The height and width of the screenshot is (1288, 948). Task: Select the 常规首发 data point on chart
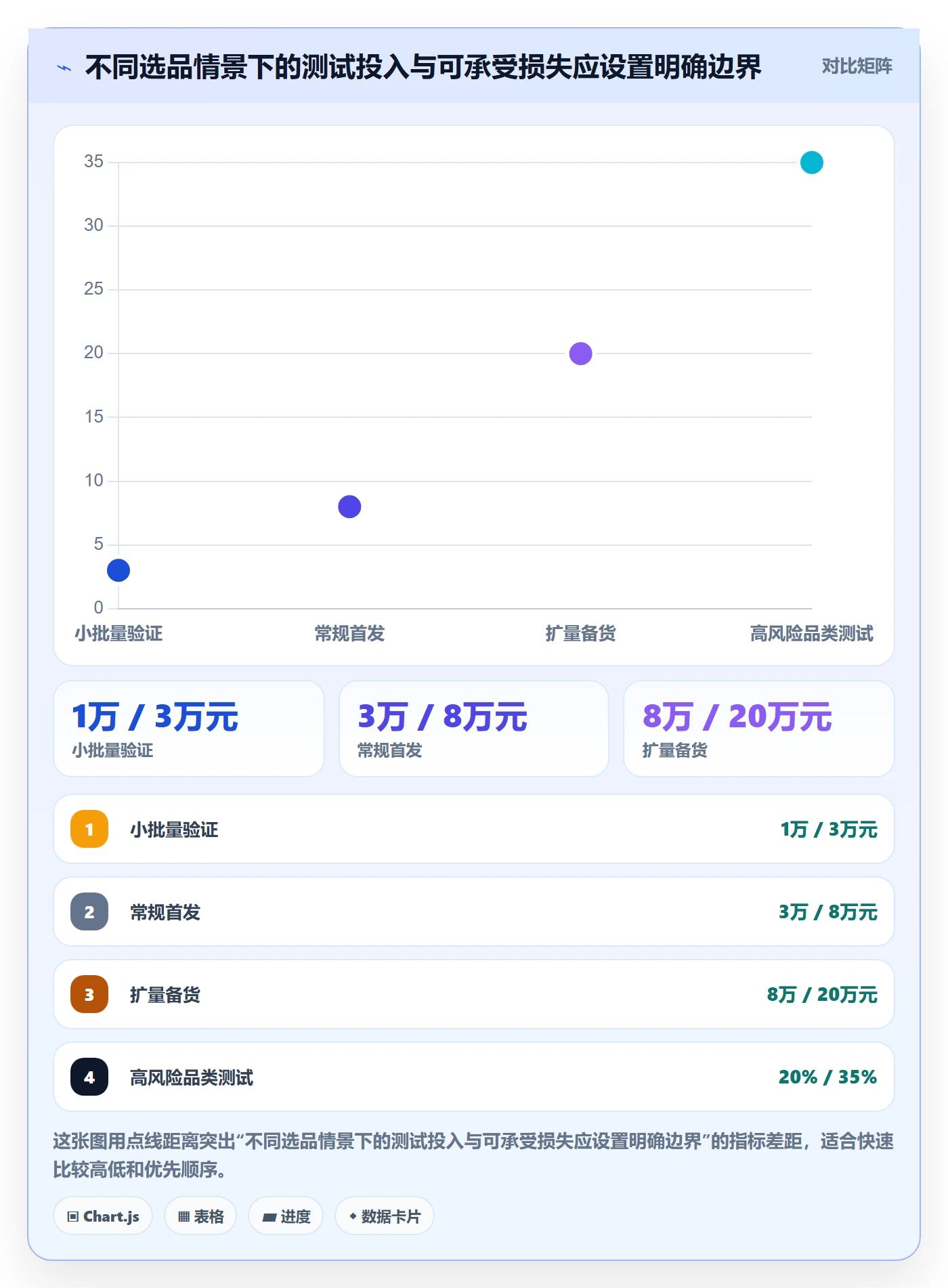[349, 507]
